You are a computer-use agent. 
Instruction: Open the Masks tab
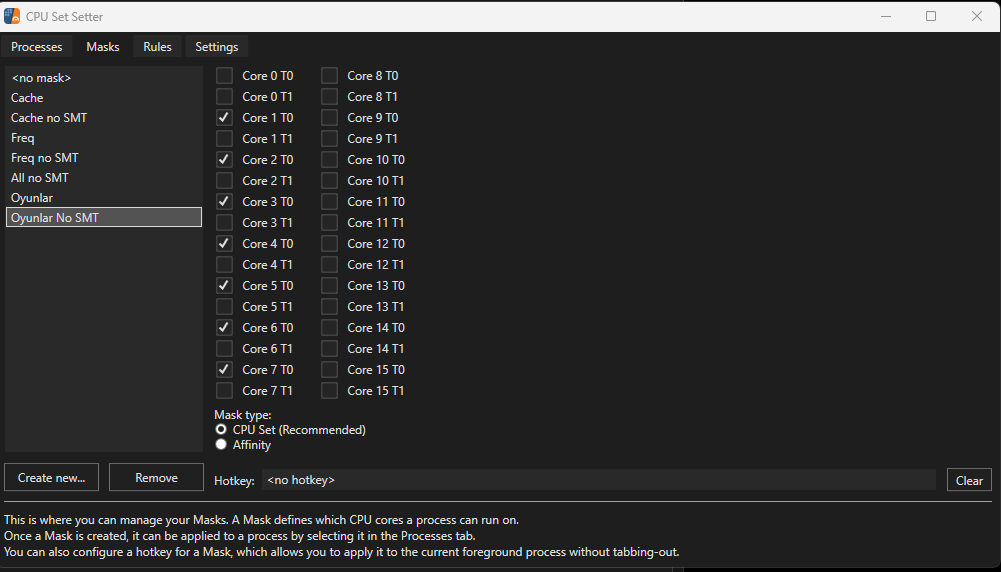103,47
